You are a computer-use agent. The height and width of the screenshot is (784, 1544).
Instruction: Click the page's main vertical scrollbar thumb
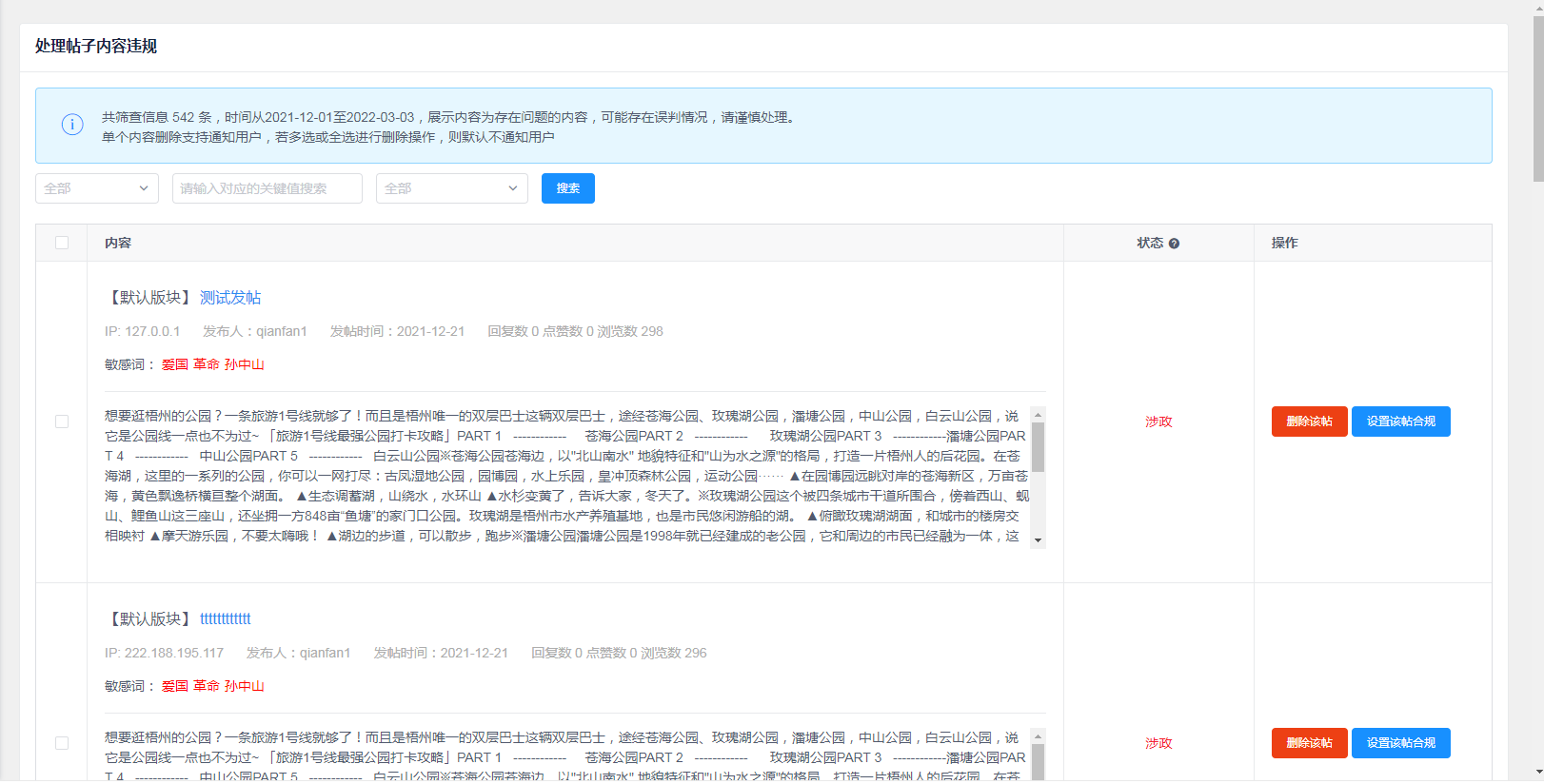(1537, 98)
